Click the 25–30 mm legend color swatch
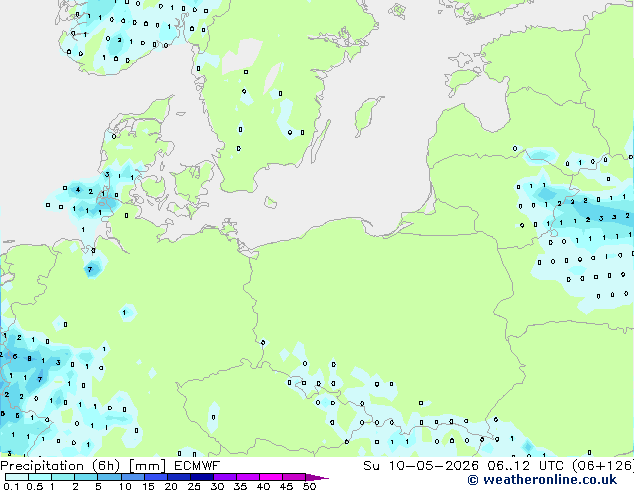The image size is (634, 490). tap(202, 477)
